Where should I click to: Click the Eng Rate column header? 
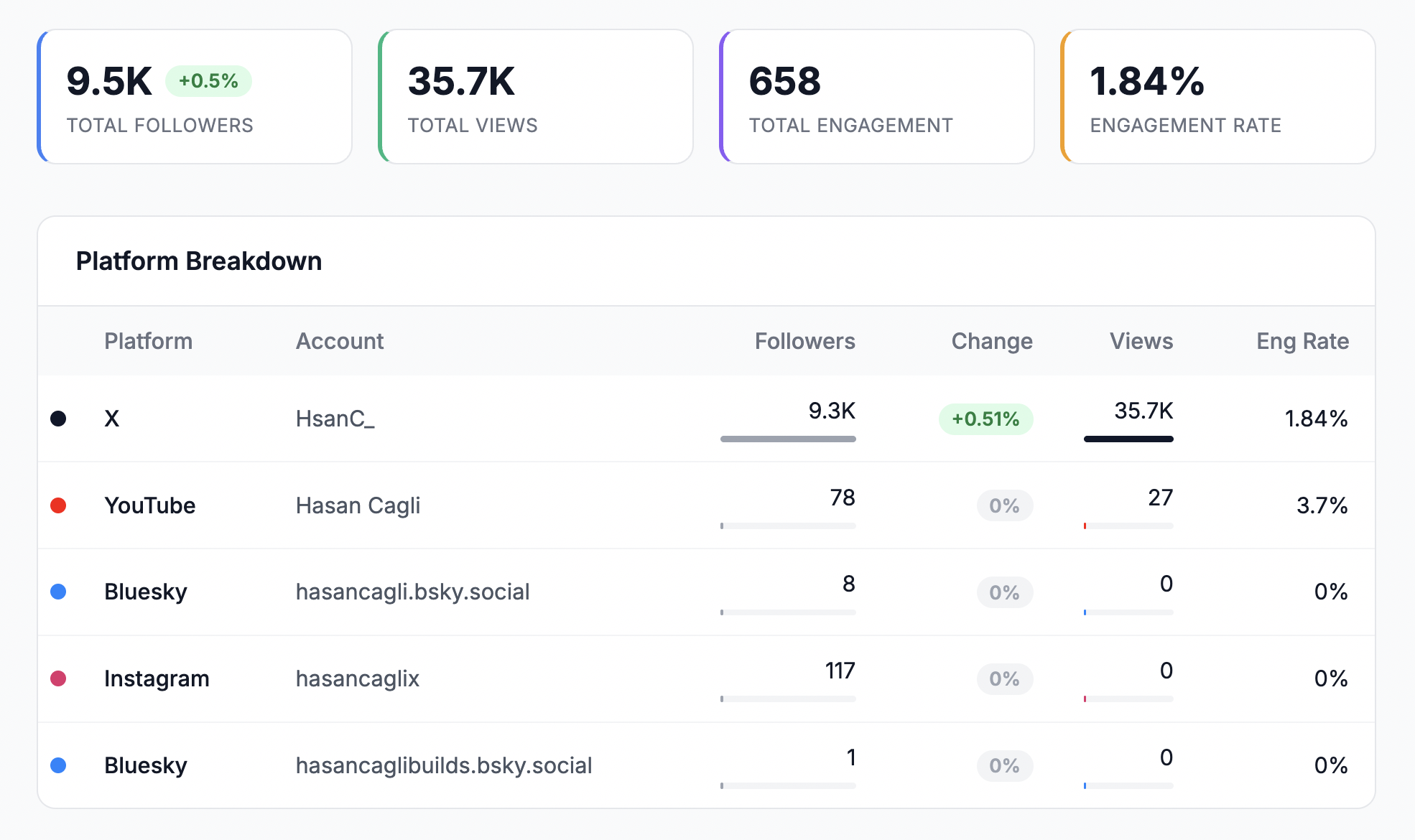pos(1302,342)
